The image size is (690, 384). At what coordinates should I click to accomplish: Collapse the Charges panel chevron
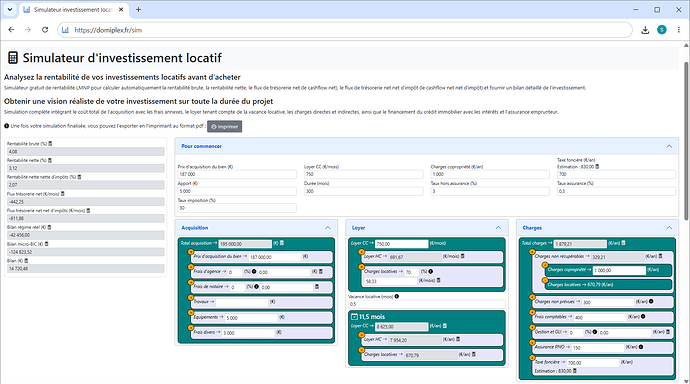point(669,228)
